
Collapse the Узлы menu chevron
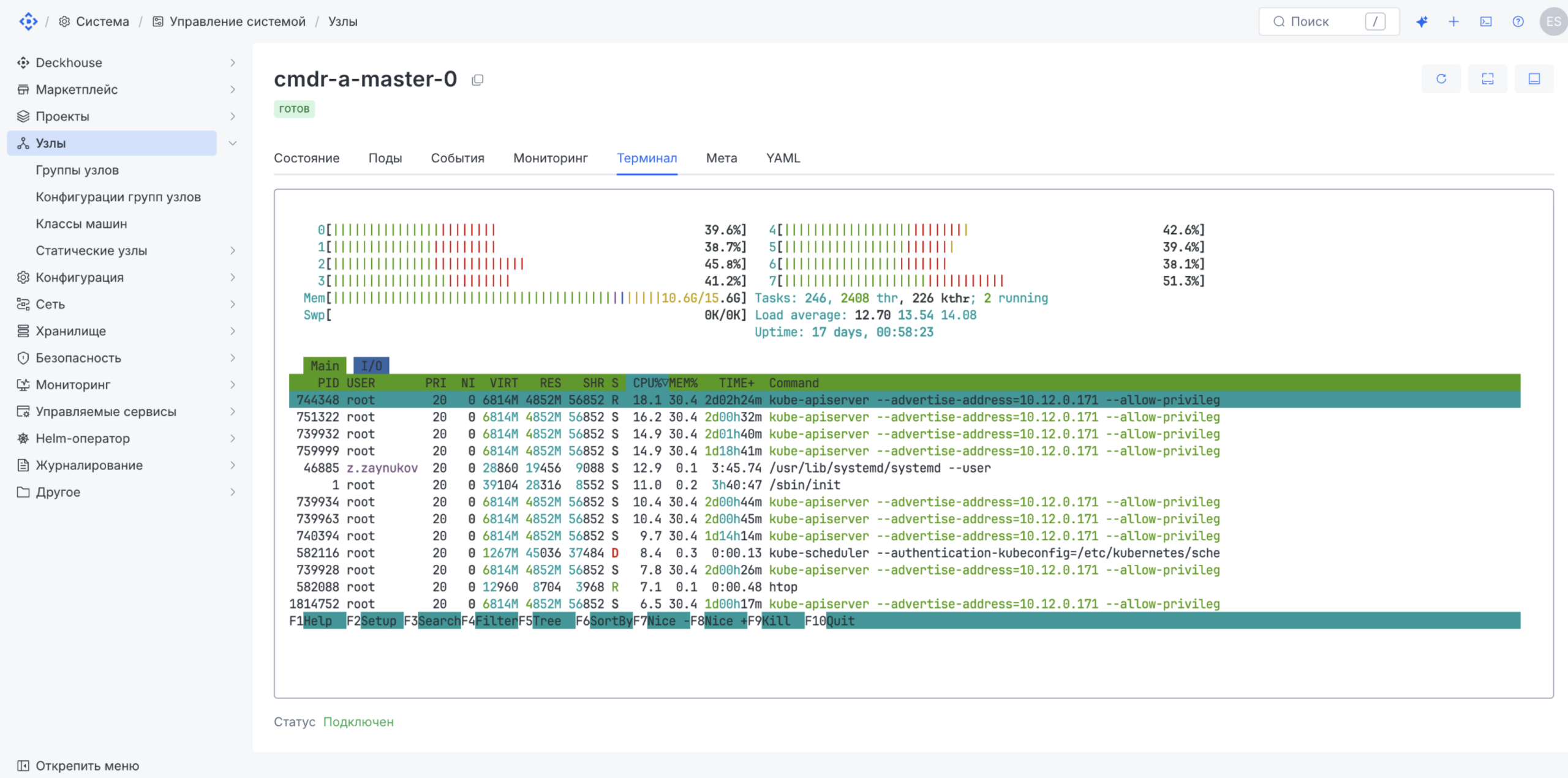tap(233, 143)
